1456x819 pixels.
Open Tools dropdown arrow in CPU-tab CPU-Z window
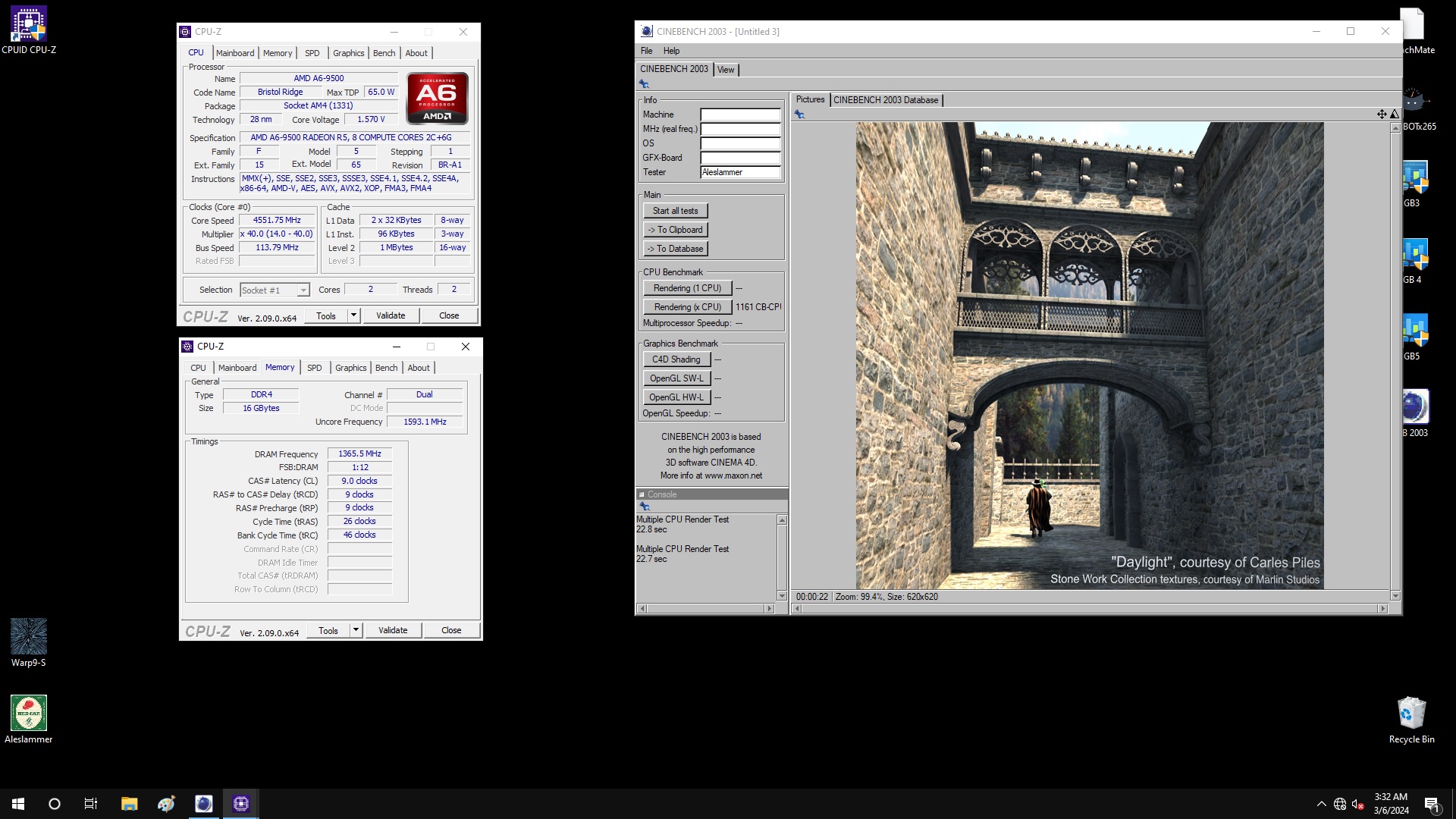pos(353,315)
